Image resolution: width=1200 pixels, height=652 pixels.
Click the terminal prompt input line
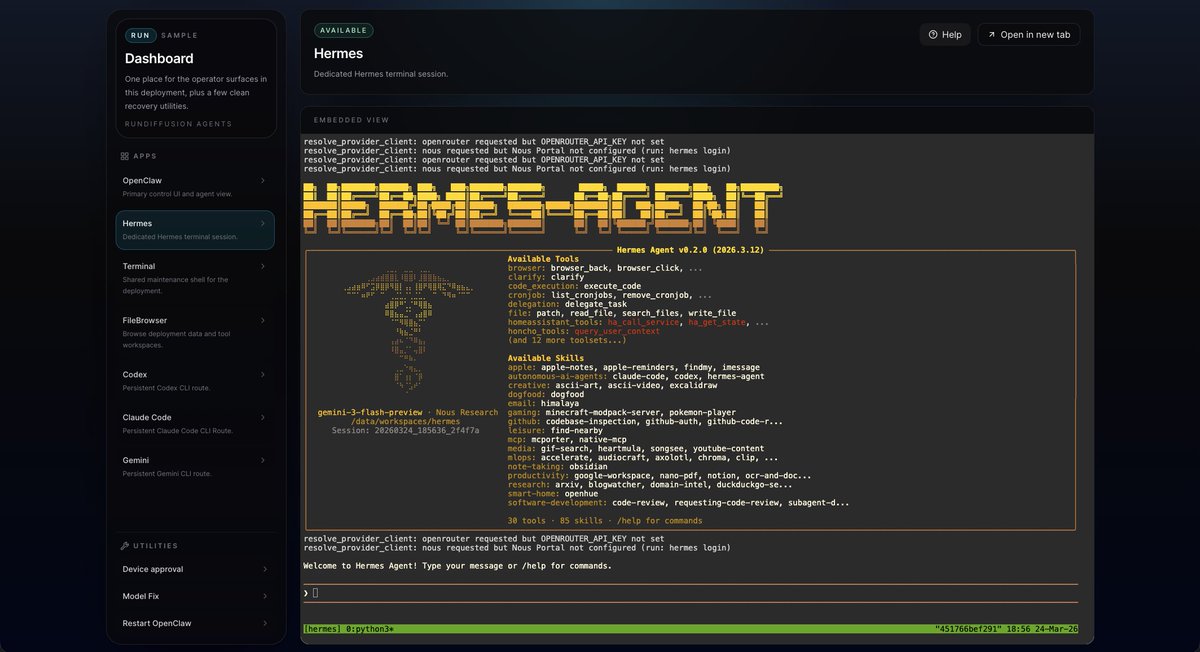(x=690, y=593)
